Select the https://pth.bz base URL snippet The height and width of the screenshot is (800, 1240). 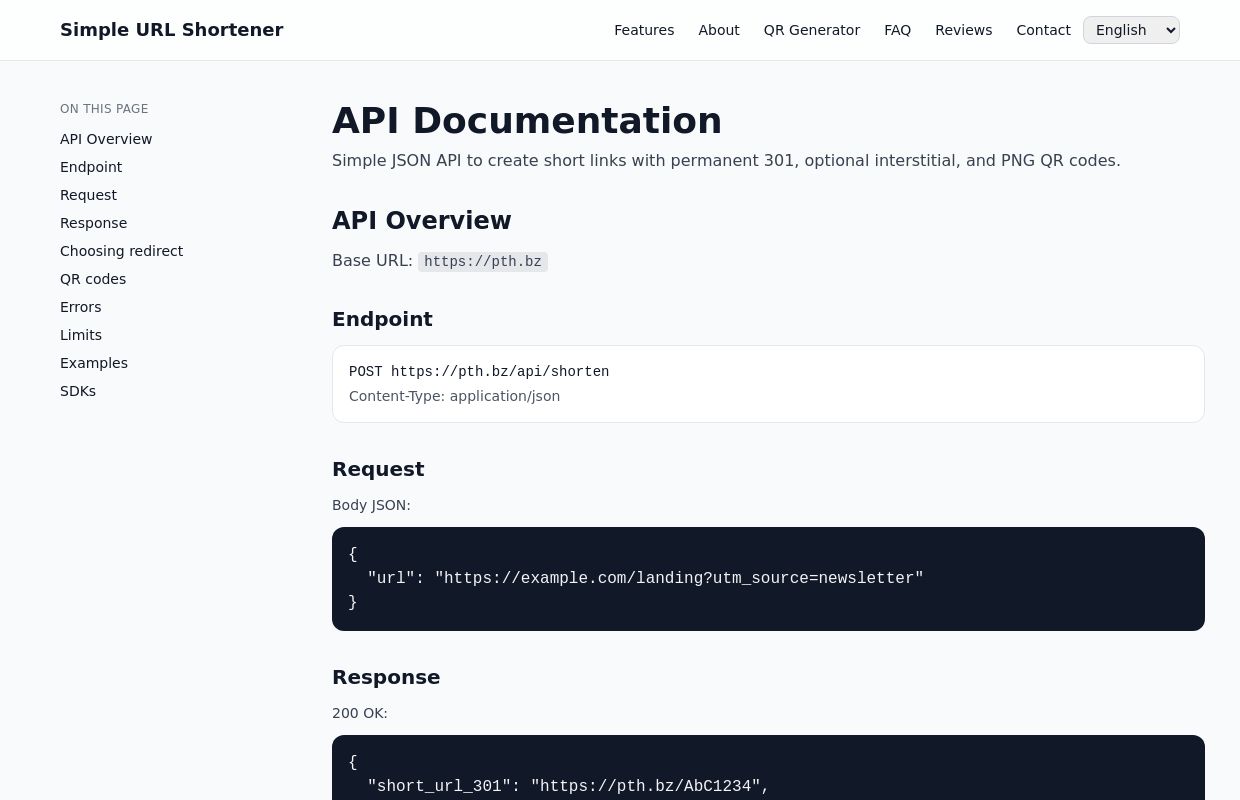pyautogui.click(x=483, y=261)
